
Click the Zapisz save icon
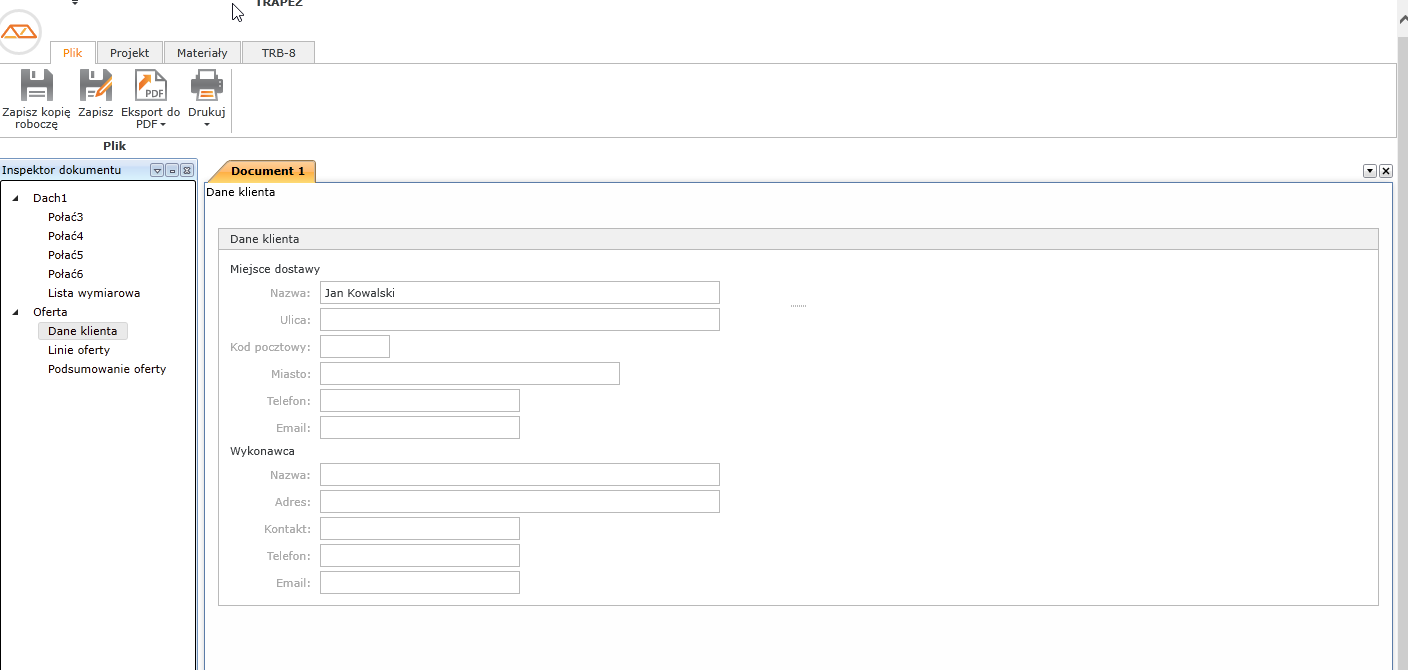pyautogui.click(x=96, y=86)
